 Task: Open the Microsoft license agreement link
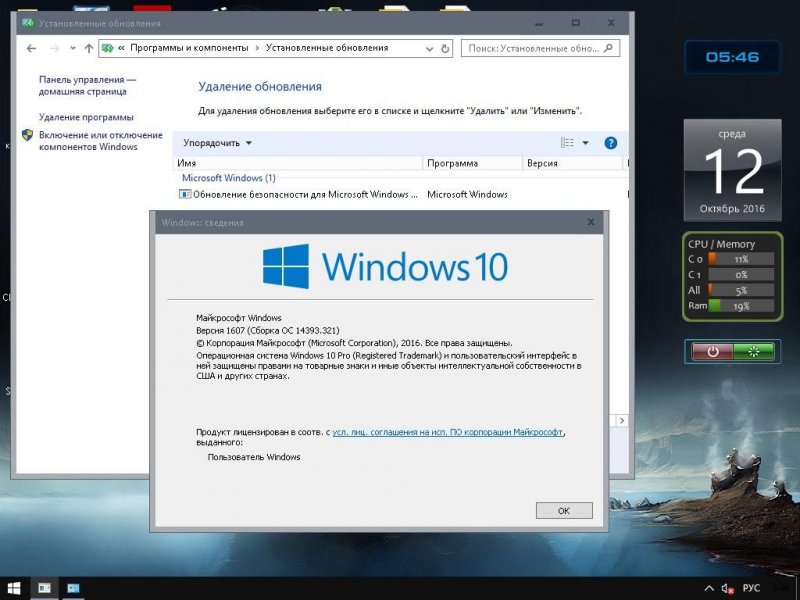[x=447, y=432]
